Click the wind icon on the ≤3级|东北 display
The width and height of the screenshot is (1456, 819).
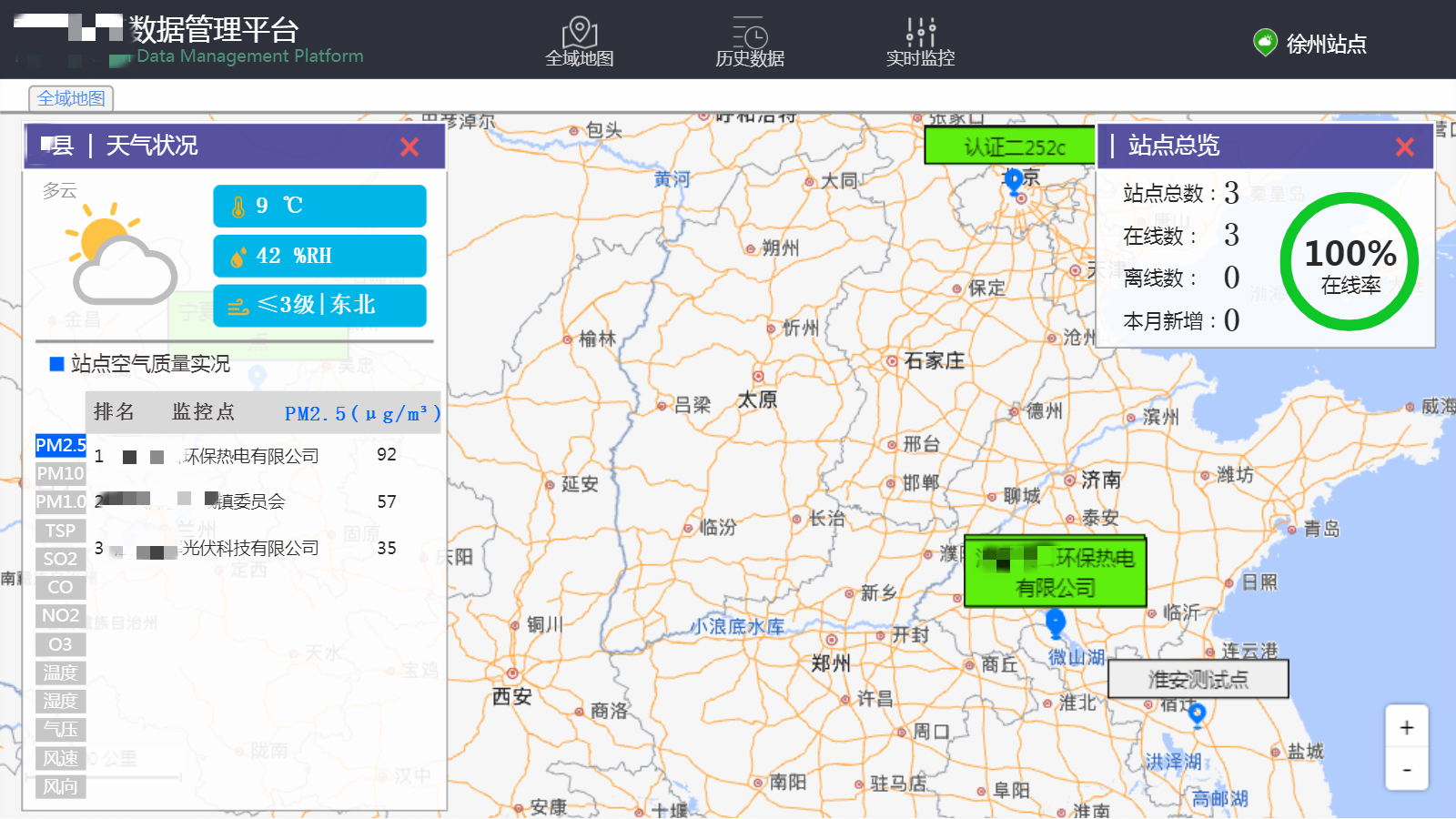point(238,306)
